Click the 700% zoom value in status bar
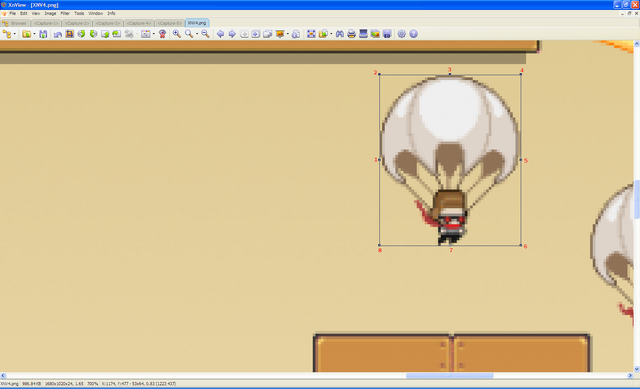The width and height of the screenshot is (640, 389). (93, 384)
